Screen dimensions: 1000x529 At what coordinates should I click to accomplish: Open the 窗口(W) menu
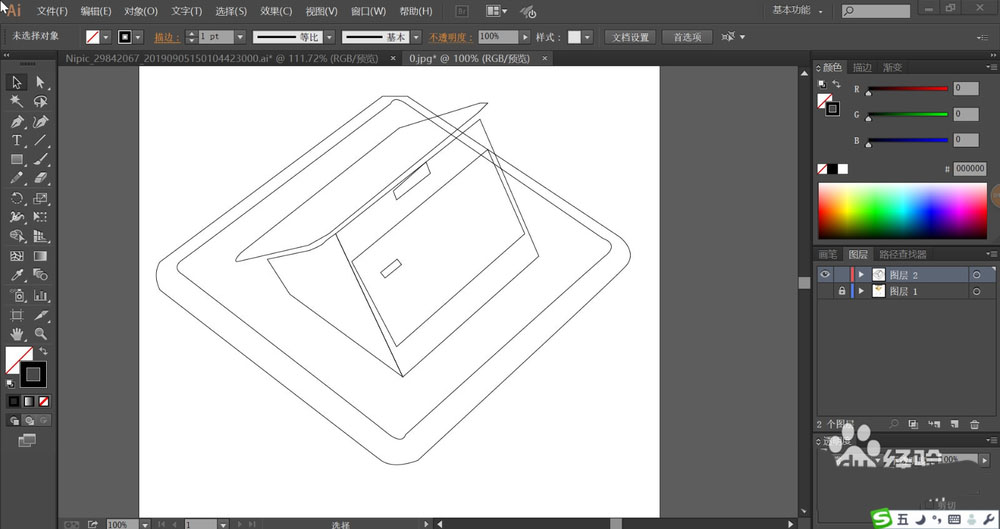369,11
